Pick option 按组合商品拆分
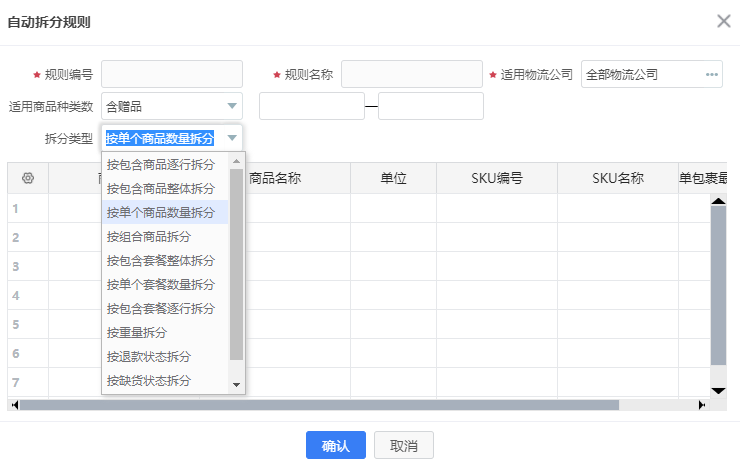740x466 pixels. pos(165,237)
